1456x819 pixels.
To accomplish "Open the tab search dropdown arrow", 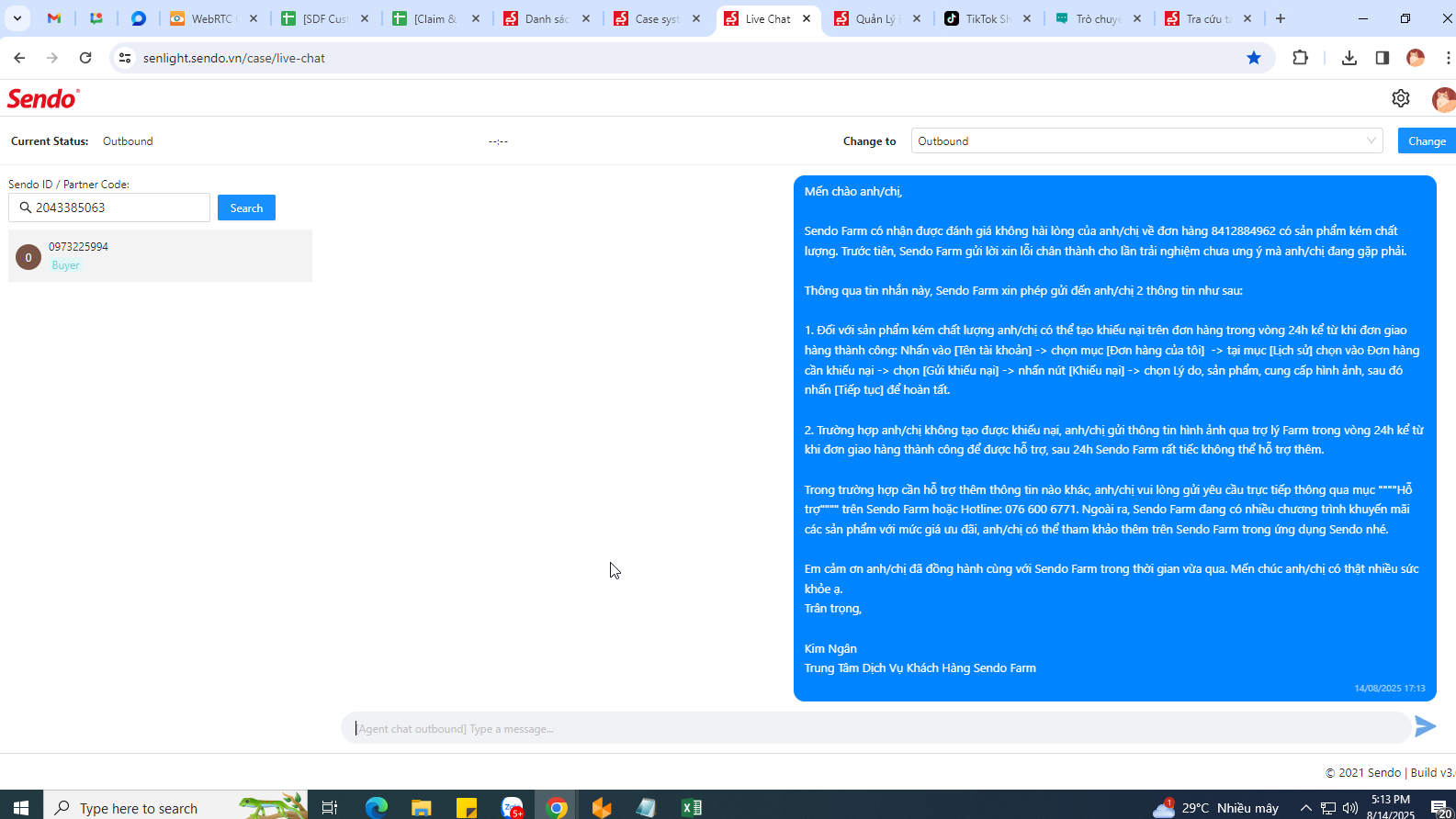I will pyautogui.click(x=17, y=18).
